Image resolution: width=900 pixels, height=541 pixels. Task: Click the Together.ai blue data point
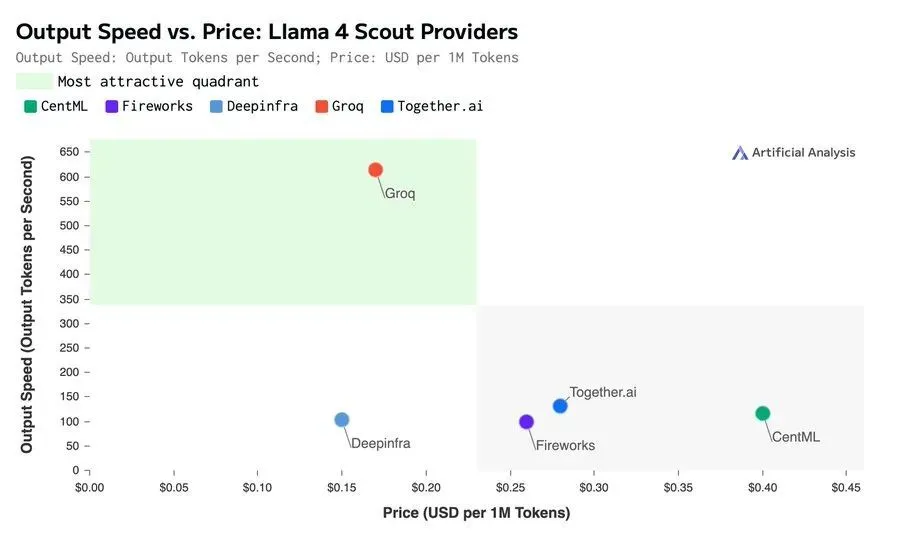[x=560, y=406]
